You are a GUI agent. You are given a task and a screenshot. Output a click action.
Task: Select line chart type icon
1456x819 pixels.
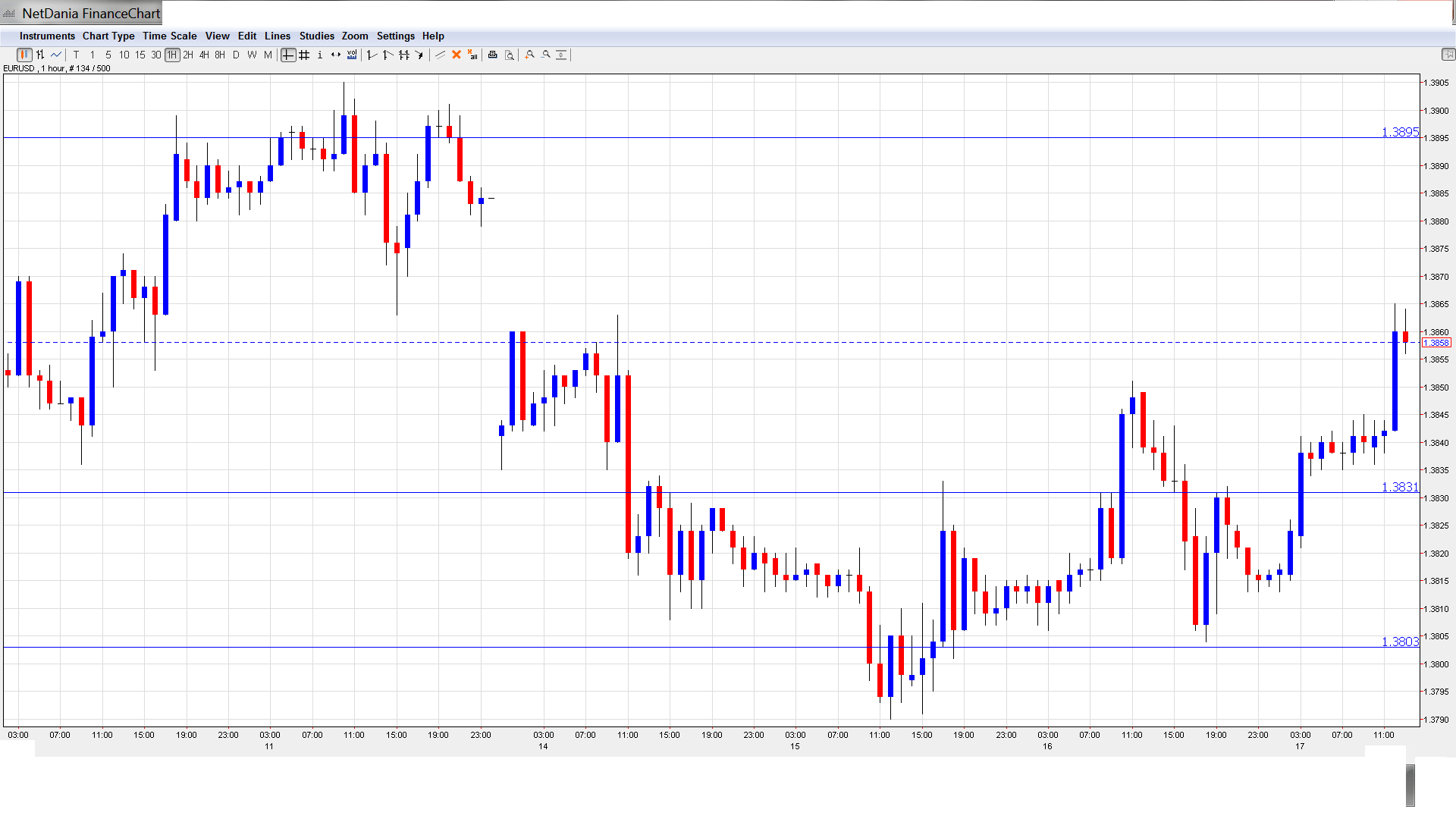click(56, 55)
